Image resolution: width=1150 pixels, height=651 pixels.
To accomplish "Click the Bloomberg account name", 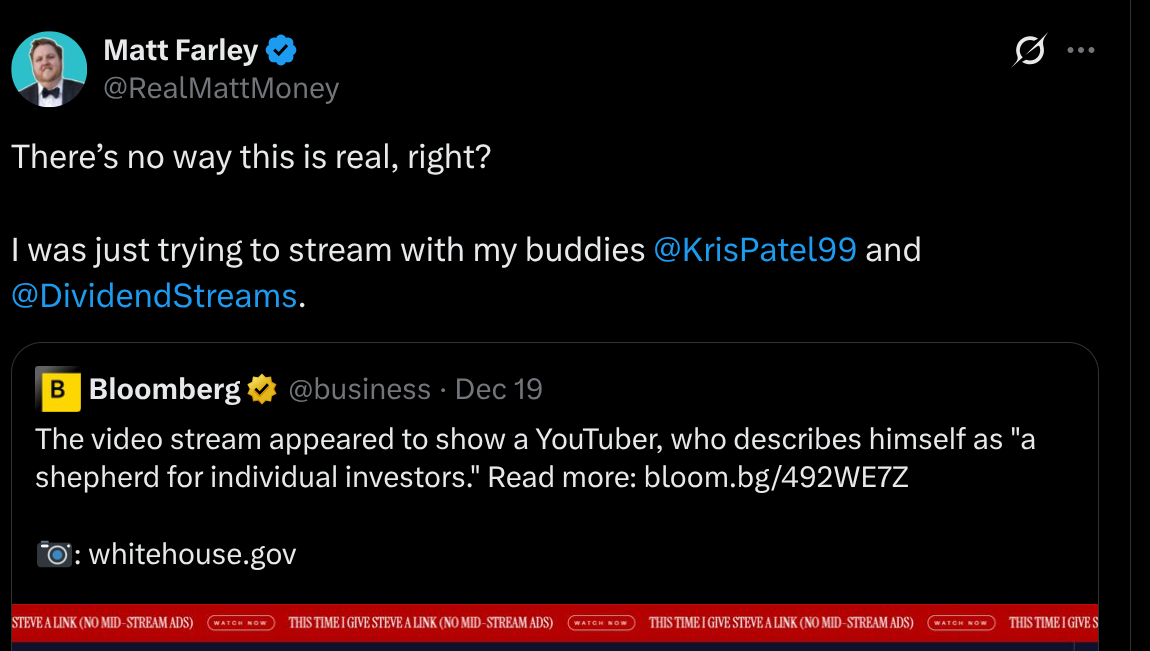I will (165, 389).
